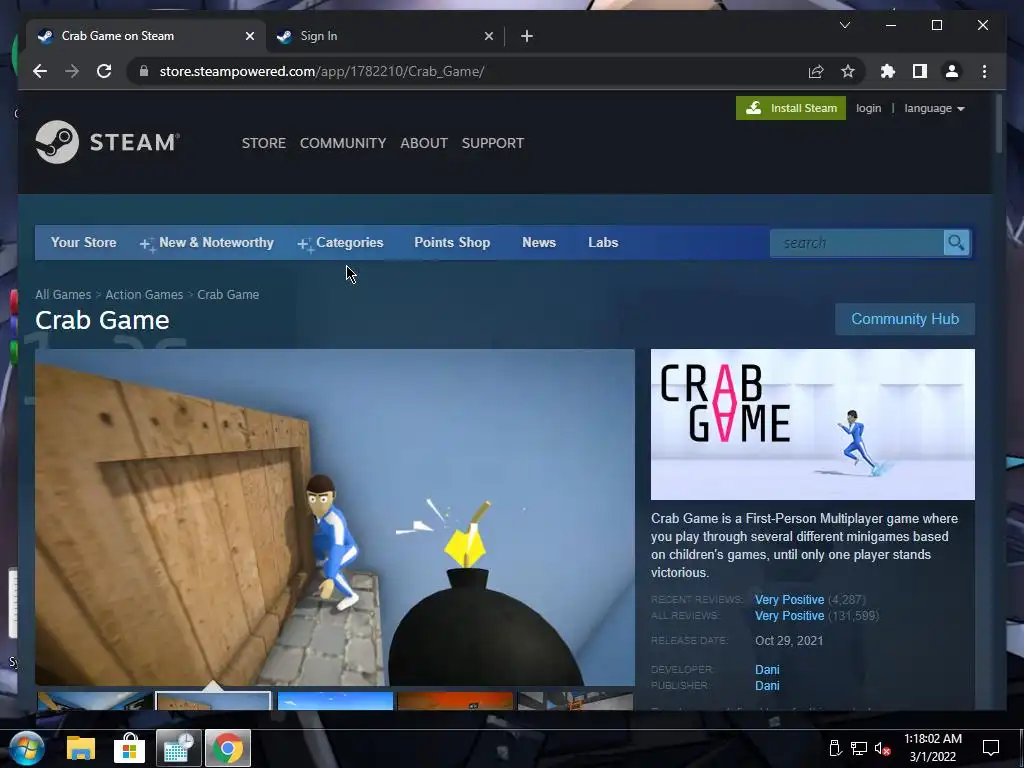Image resolution: width=1024 pixels, height=768 pixels.
Task: Click the Action Games breadcrumb
Action: click(144, 295)
